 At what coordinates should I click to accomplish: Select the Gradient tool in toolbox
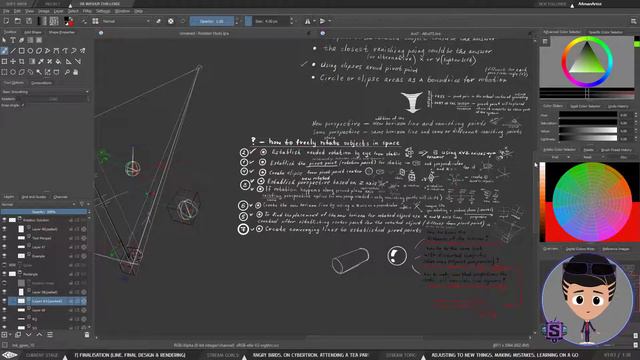32,62
